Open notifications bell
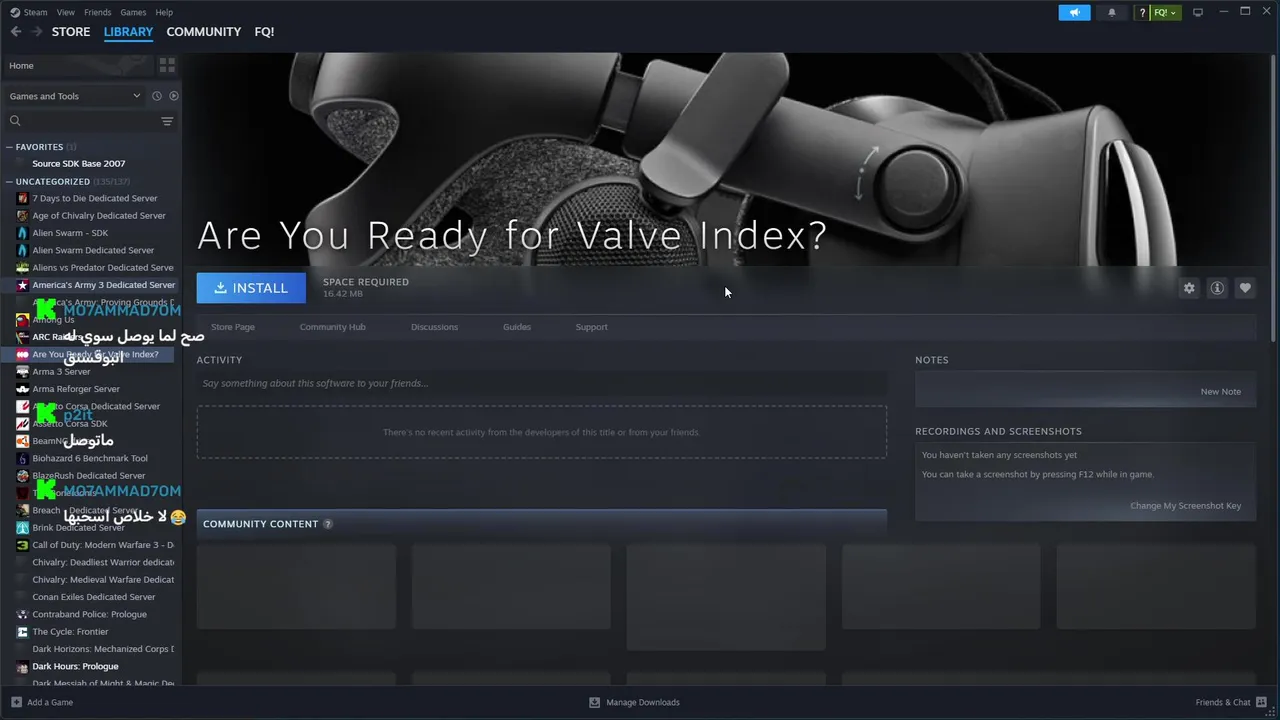This screenshot has width=1280, height=720. tap(1112, 12)
